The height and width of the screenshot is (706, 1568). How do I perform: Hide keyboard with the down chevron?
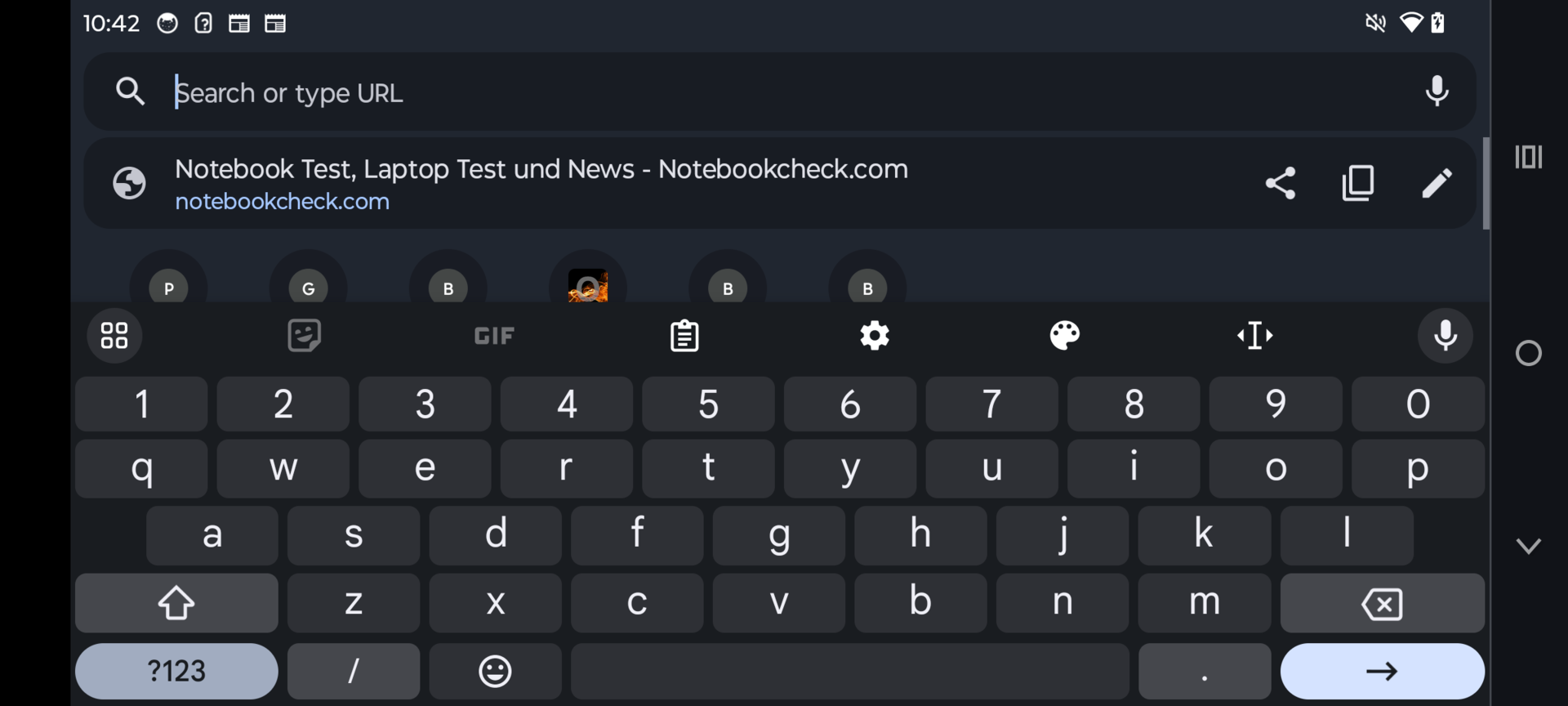[1528, 546]
